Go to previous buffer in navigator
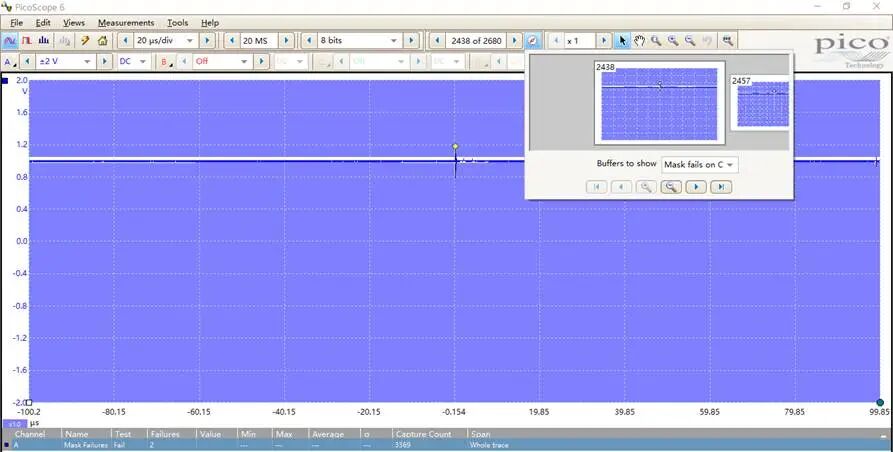893x452 pixels. pos(621,187)
